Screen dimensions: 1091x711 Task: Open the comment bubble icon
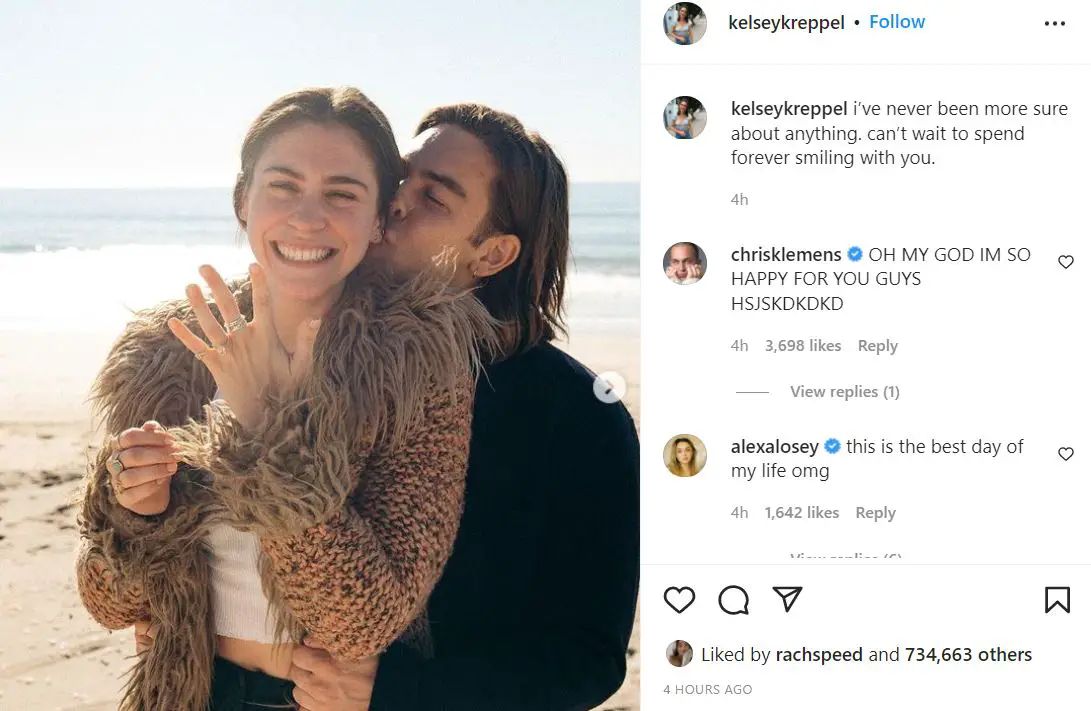tap(733, 599)
